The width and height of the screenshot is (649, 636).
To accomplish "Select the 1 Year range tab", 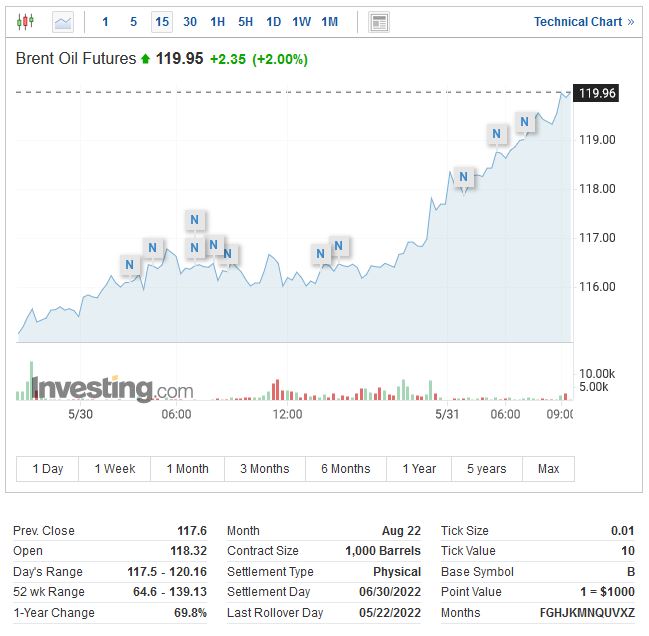I will pyautogui.click(x=419, y=468).
